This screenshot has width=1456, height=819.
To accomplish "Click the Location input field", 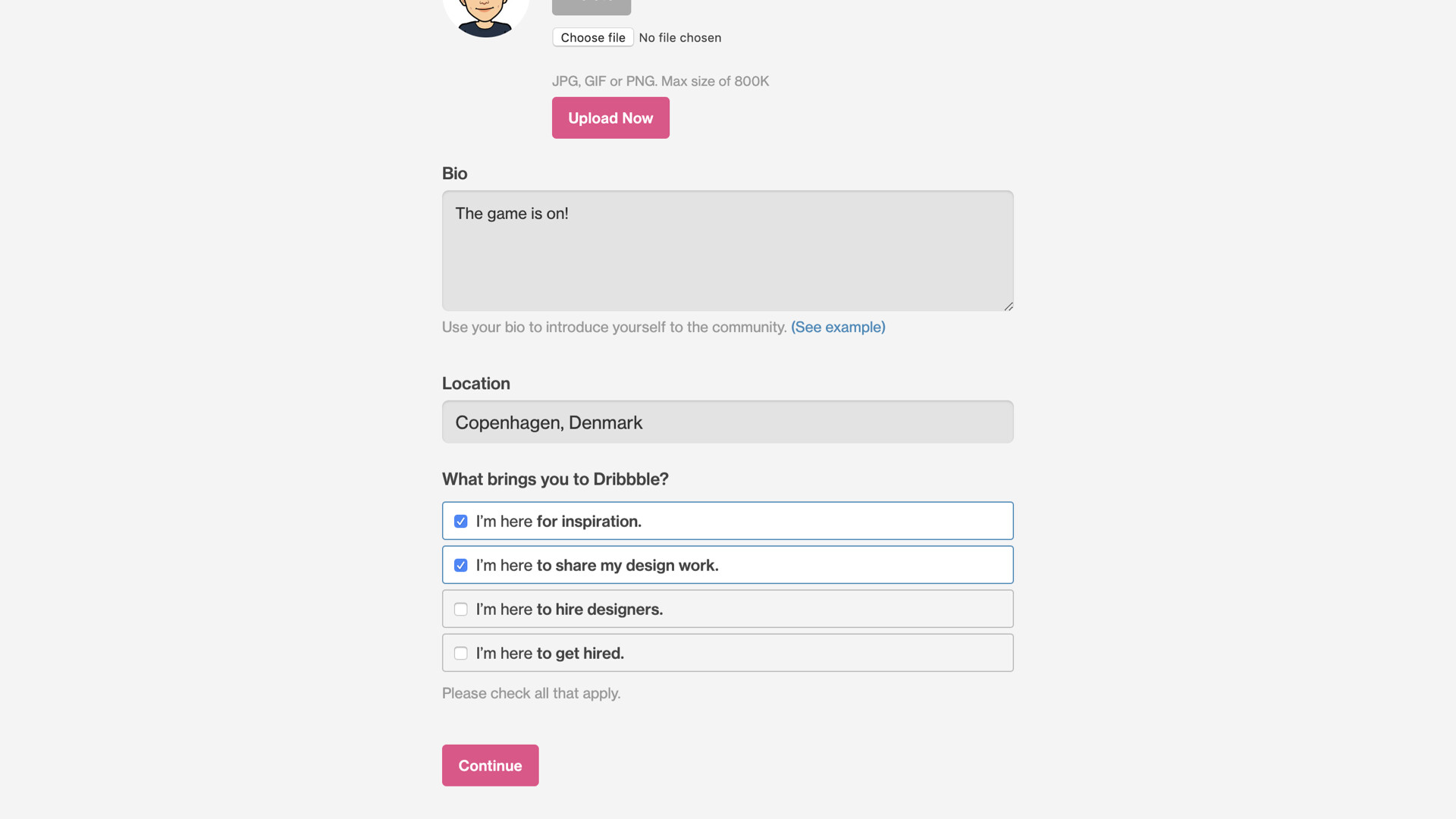I will pyautogui.click(x=727, y=422).
